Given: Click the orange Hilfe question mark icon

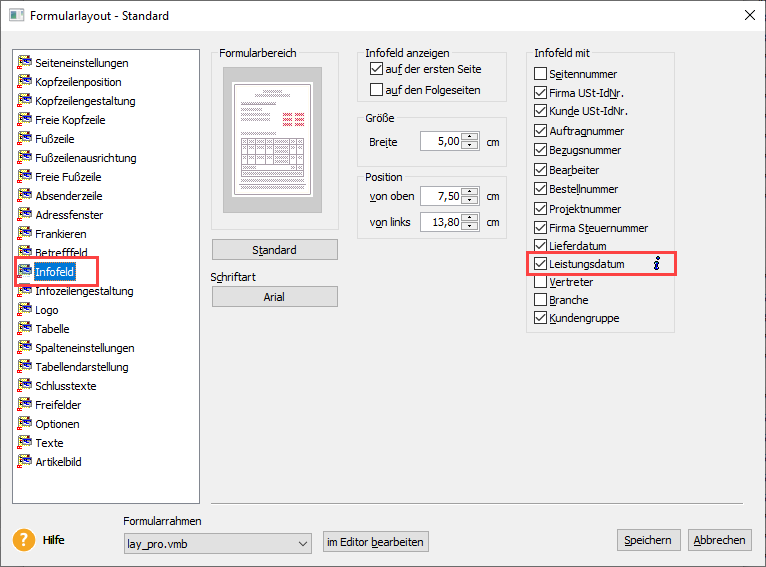Looking at the screenshot, I should coord(24,540).
